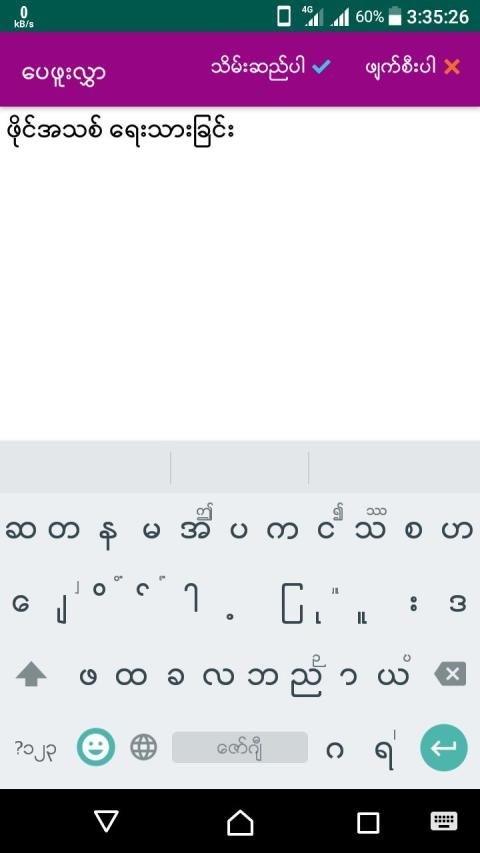Tap inside the text editing area
480x853 pixels.
pyautogui.click(x=240, y=274)
